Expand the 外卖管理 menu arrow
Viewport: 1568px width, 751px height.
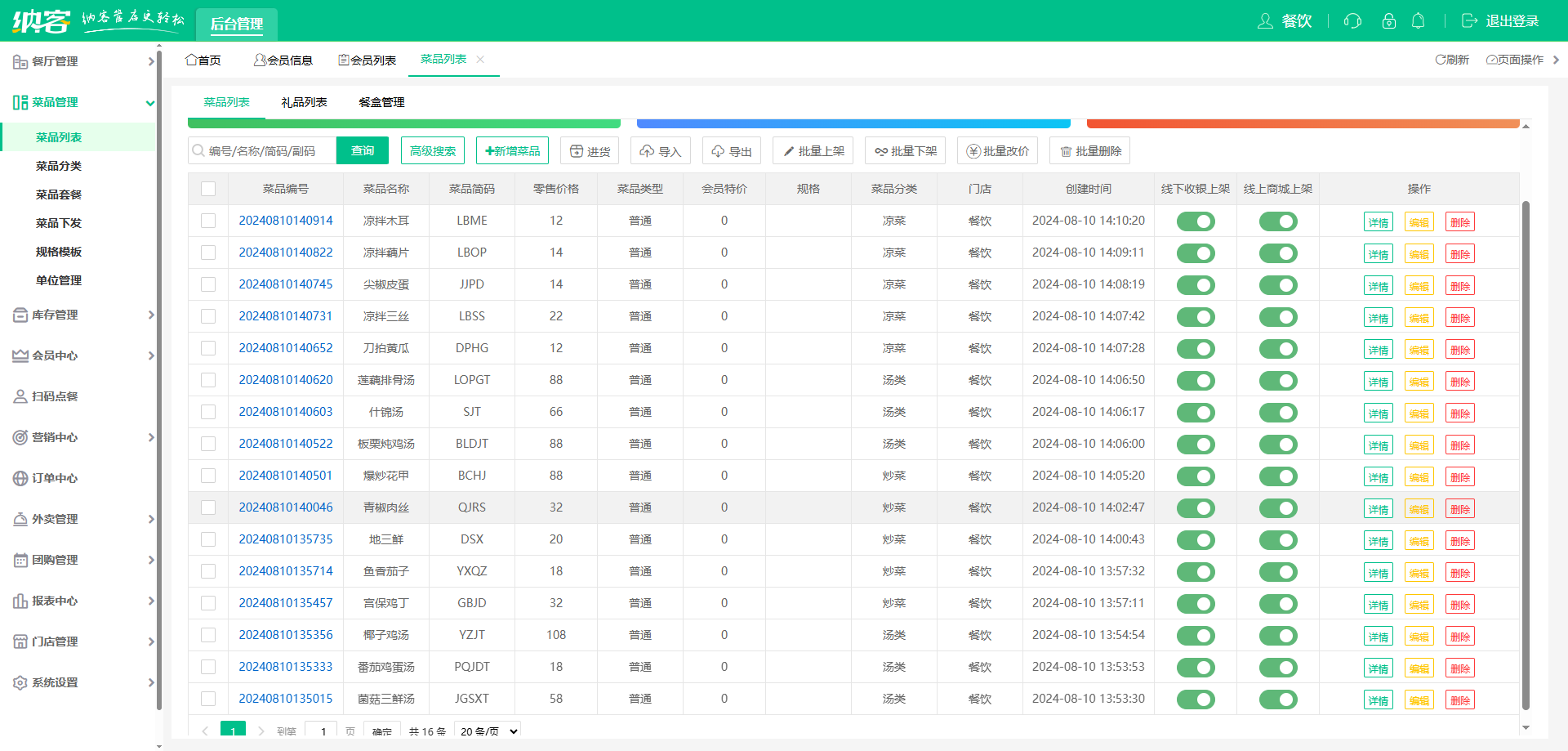coord(150,519)
